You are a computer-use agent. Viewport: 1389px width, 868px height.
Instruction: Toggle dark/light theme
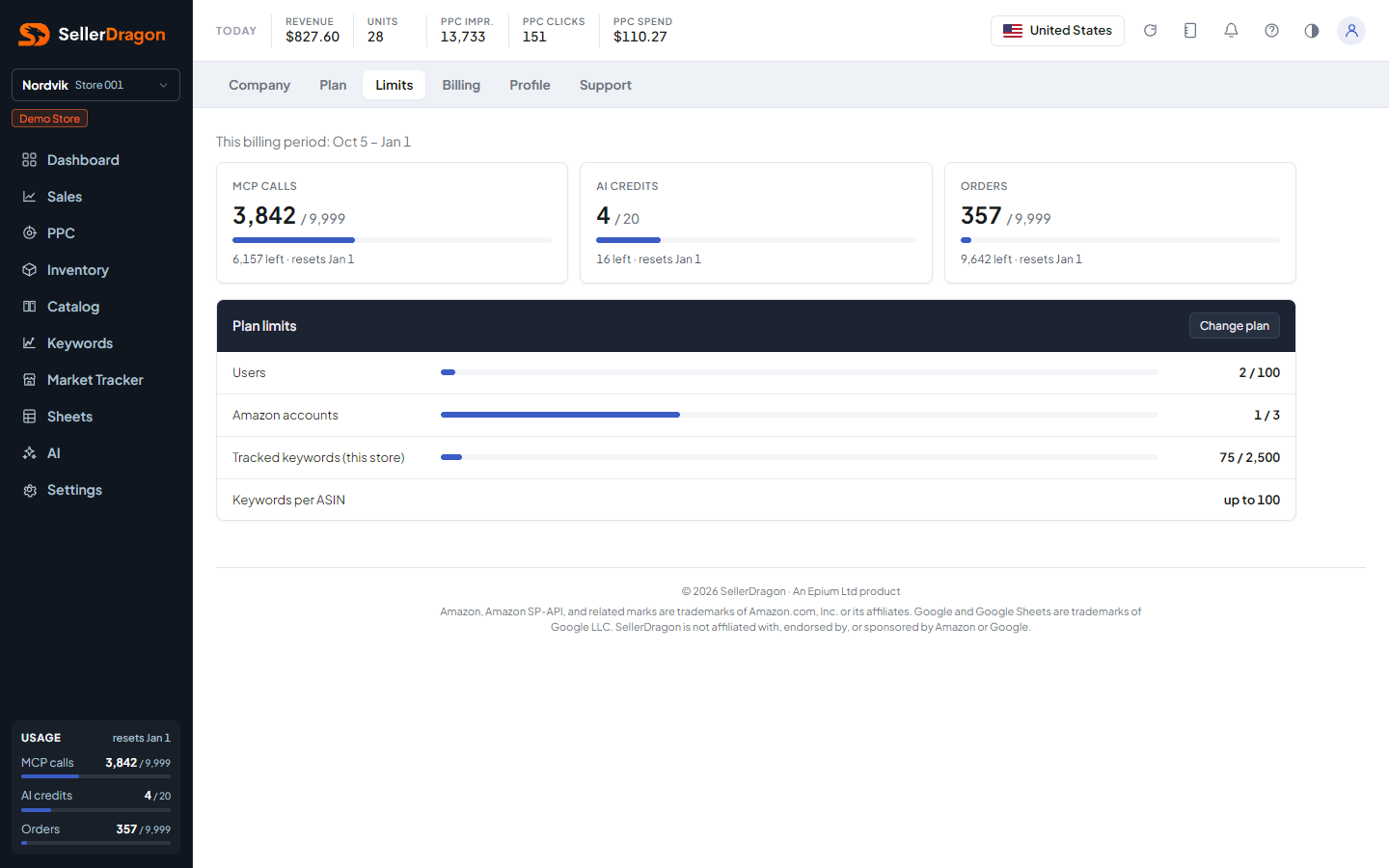click(x=1312, y=31)
